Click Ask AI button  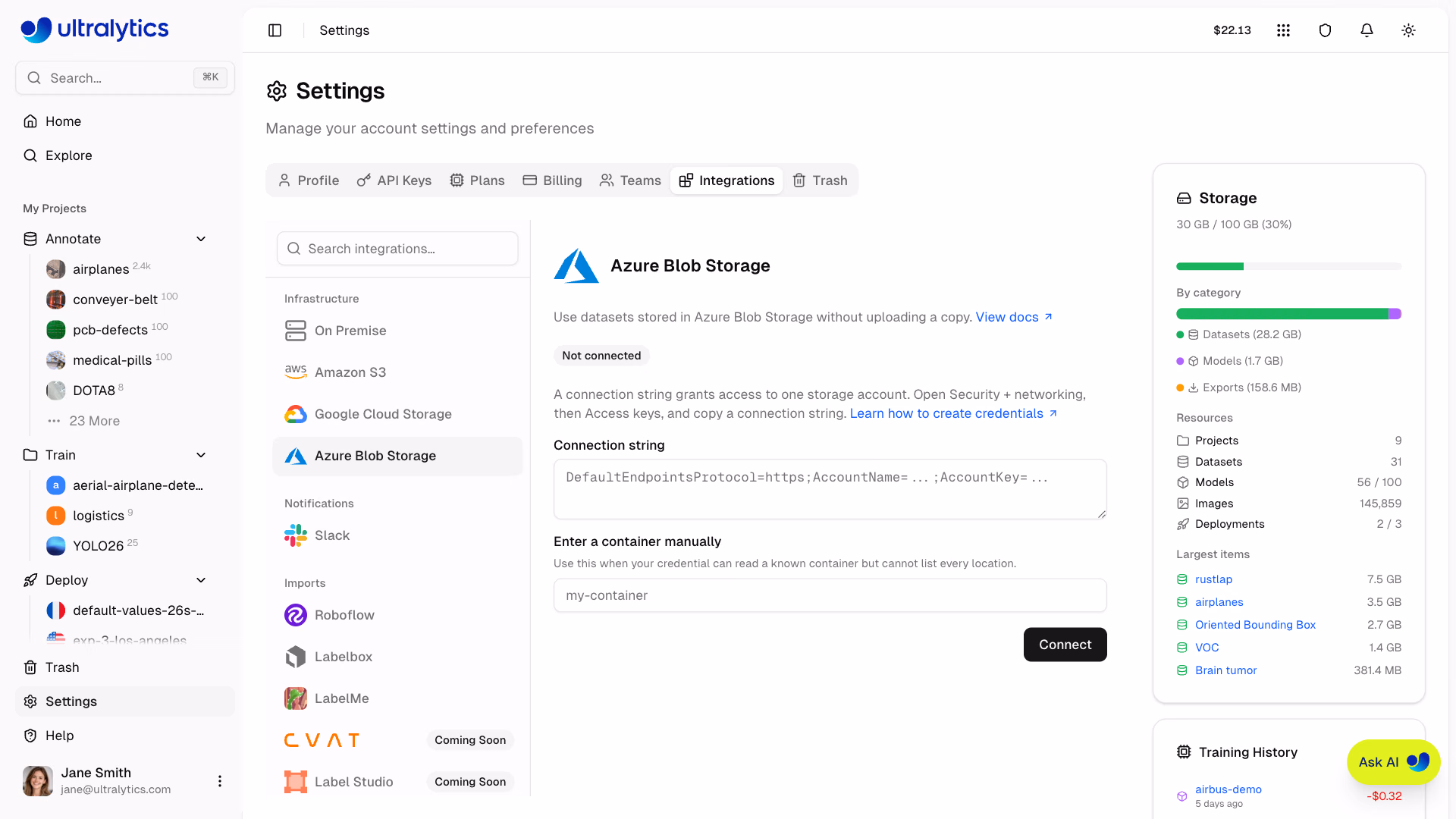(x=1393, y=762)
